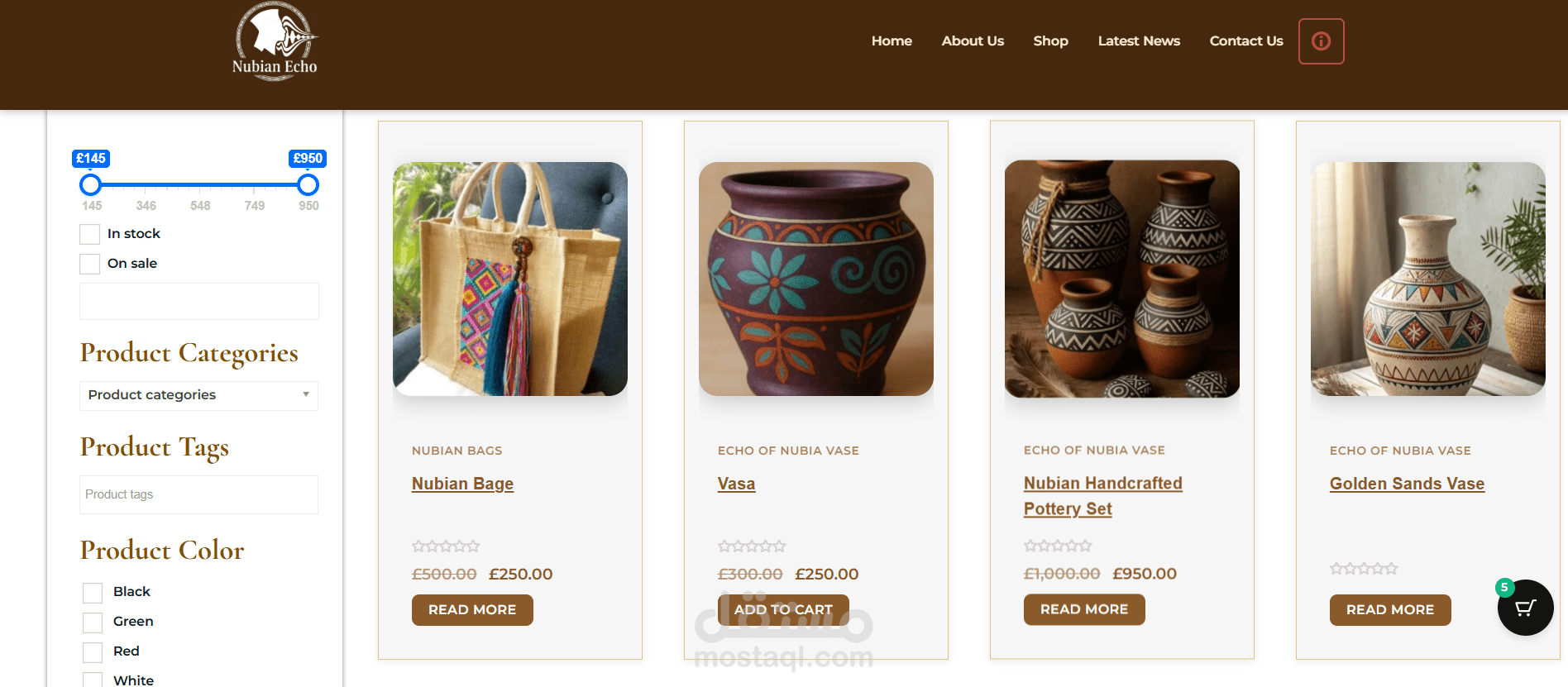Open the floating shopping cart icon
This screenshot has height=687, width=1568.
[1525, 608]
